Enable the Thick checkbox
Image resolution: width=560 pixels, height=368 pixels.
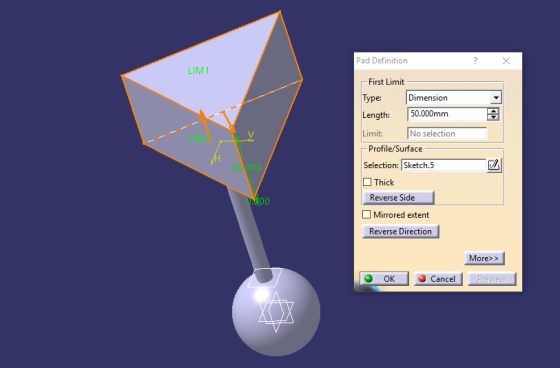pos(367,182)
